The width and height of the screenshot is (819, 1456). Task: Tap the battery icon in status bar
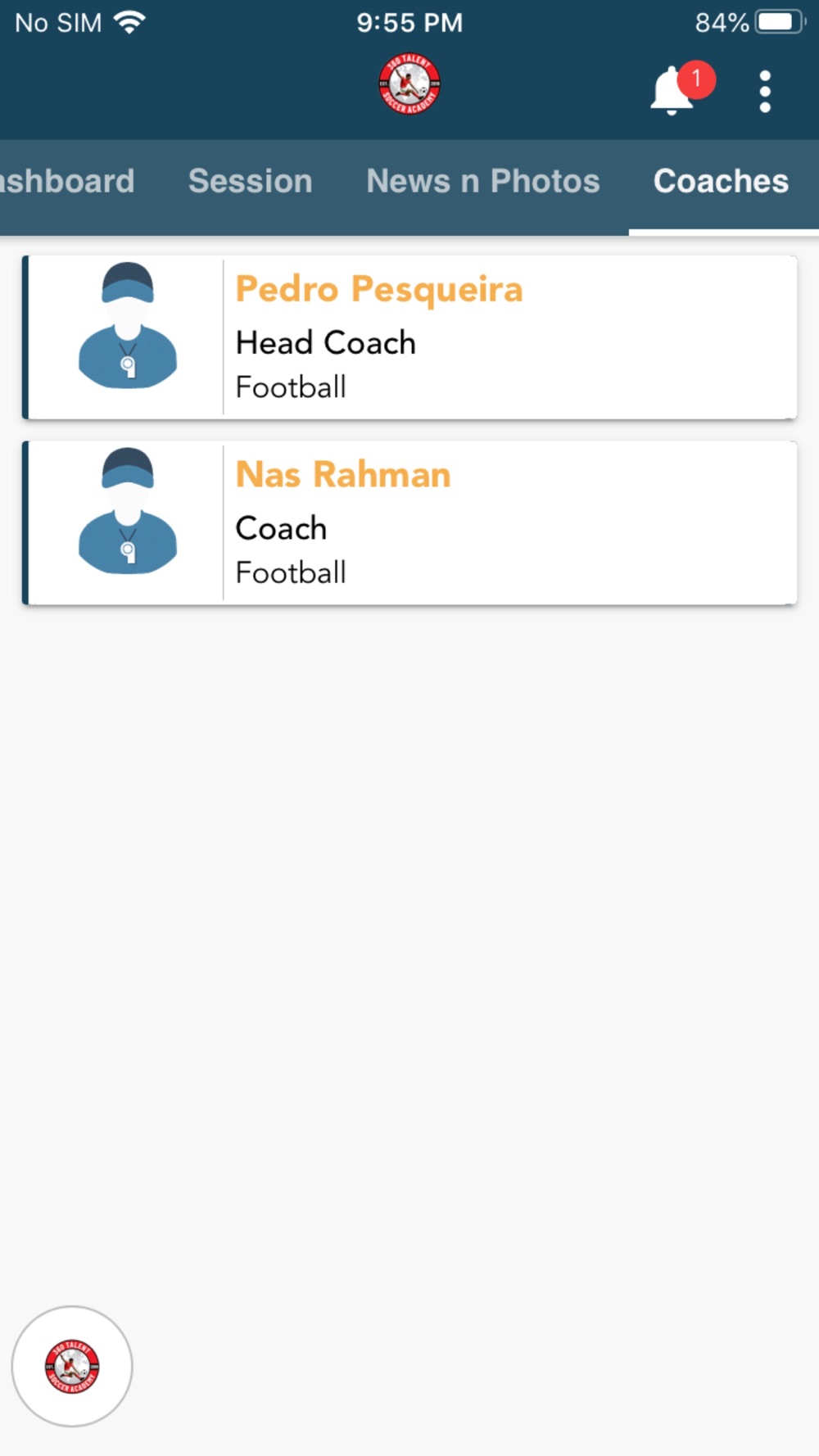point(781,22)
